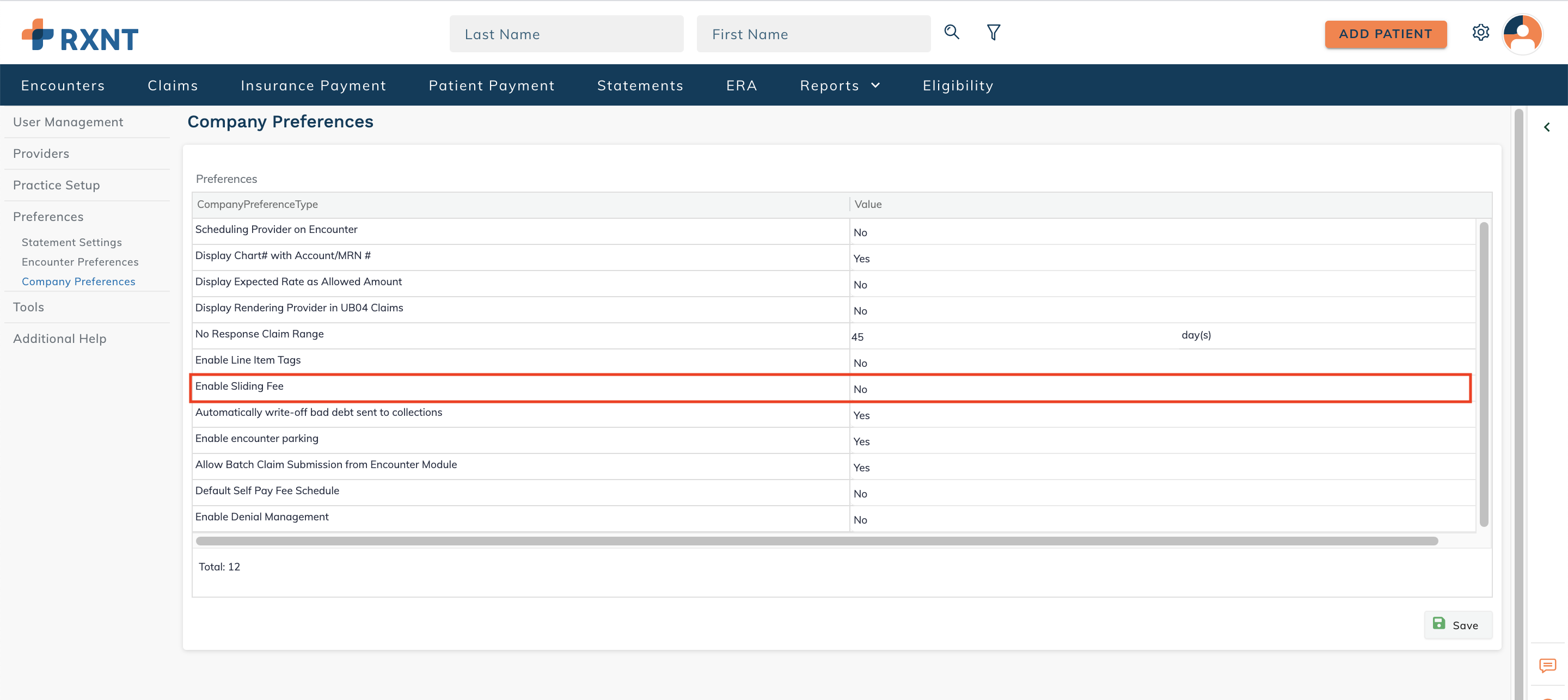The image size is (1568, 700).
Task: Click 'Total: 12' footer text
Action: tap(219, 567)
